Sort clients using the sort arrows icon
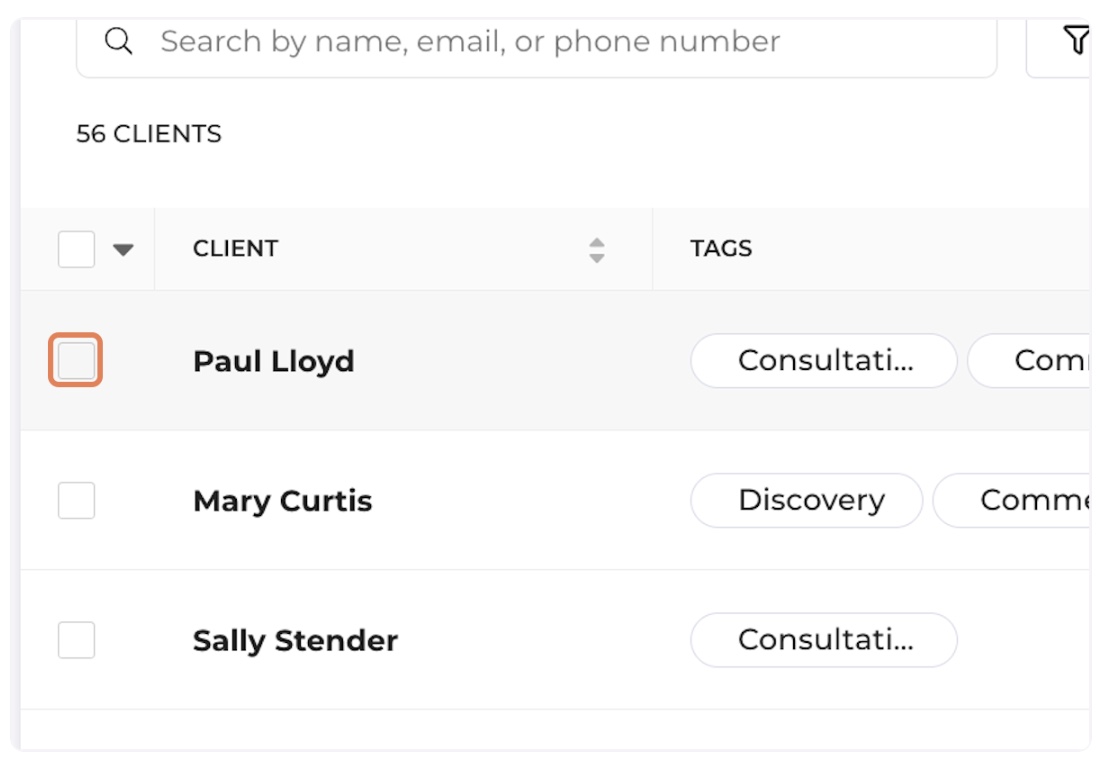Viewport: 1112px width, 764px height. coord(596,250)
